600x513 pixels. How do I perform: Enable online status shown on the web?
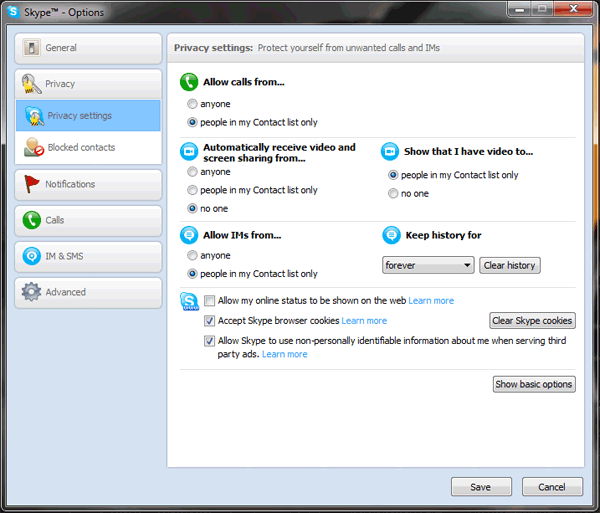point(210,301)
